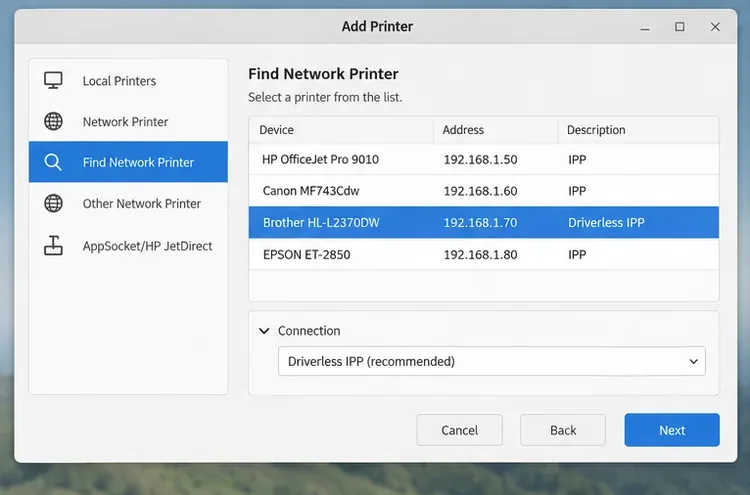Image resolution: width=750 pixels, height=495 pixels.
Task: Click the IPP description of Canon MF743Cdw
Action: click(577, 191)
